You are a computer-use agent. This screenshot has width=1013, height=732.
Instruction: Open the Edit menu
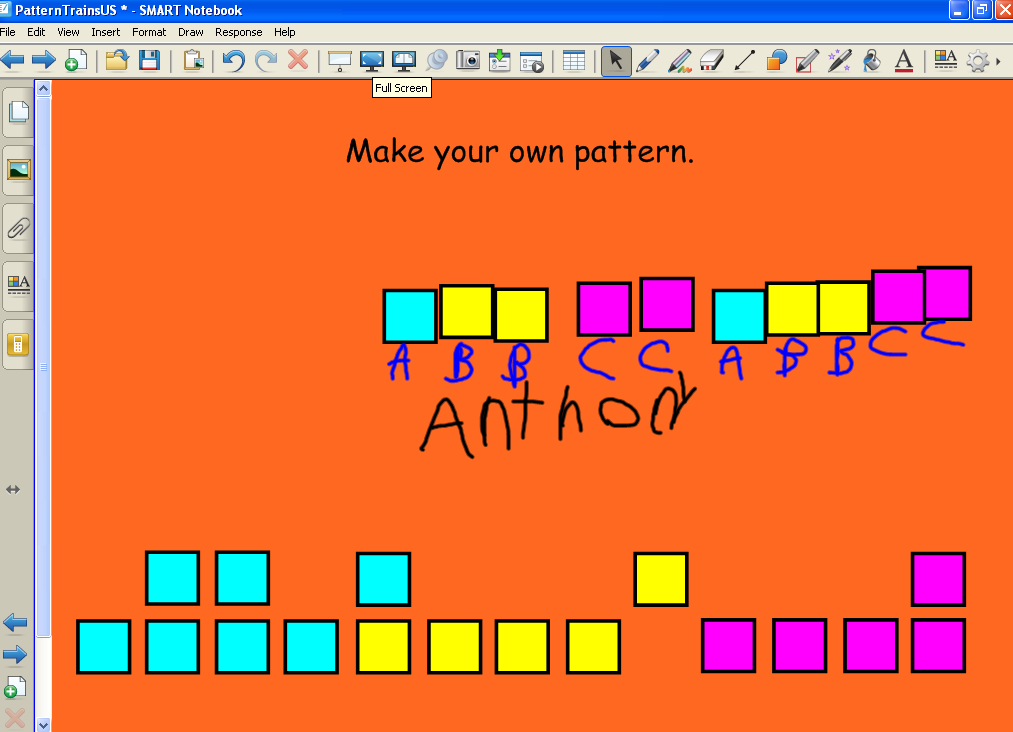coord(36,32)
